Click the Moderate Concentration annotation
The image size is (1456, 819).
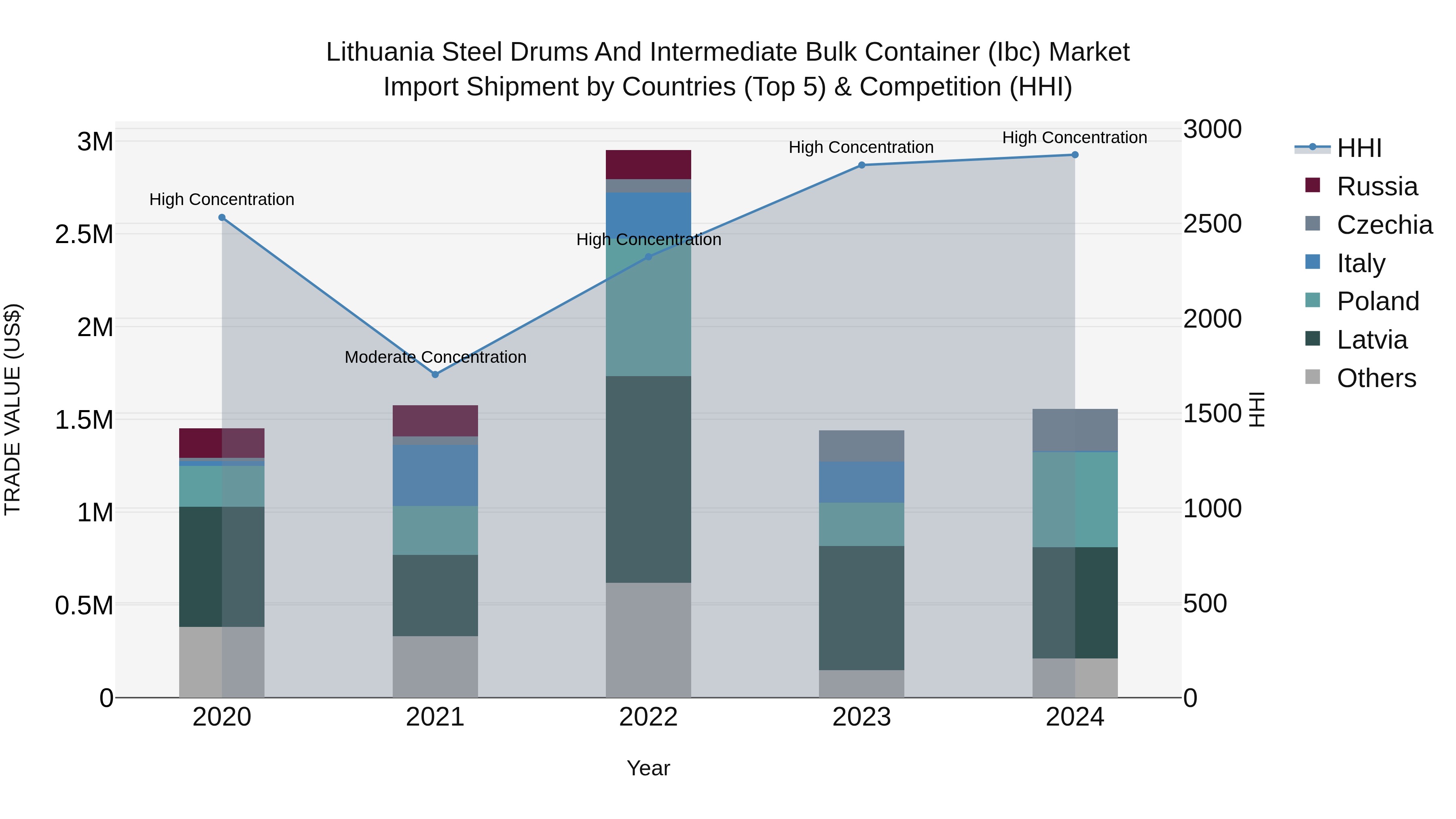(435, 357)
